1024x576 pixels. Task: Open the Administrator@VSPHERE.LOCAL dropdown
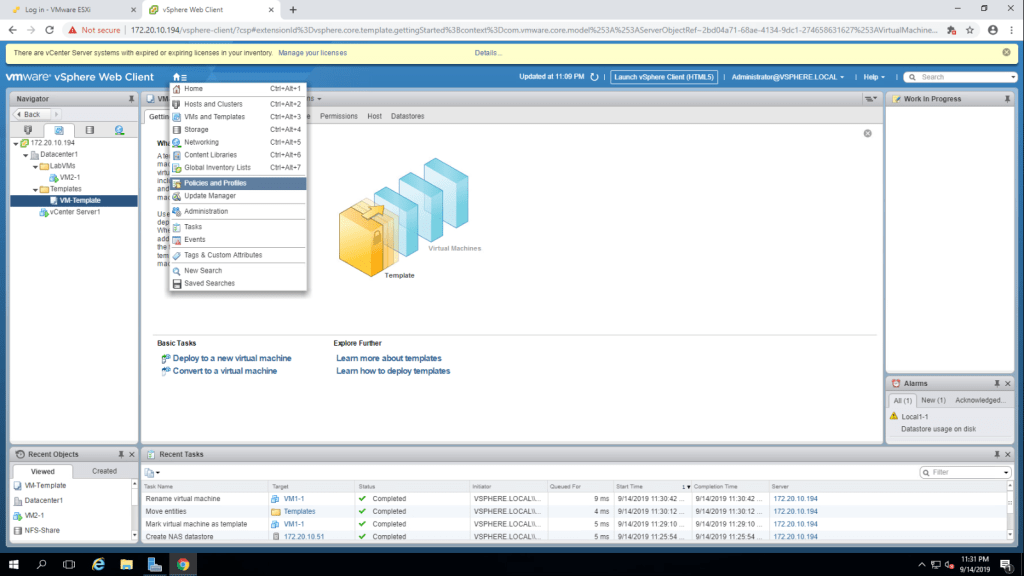point(787,77)
